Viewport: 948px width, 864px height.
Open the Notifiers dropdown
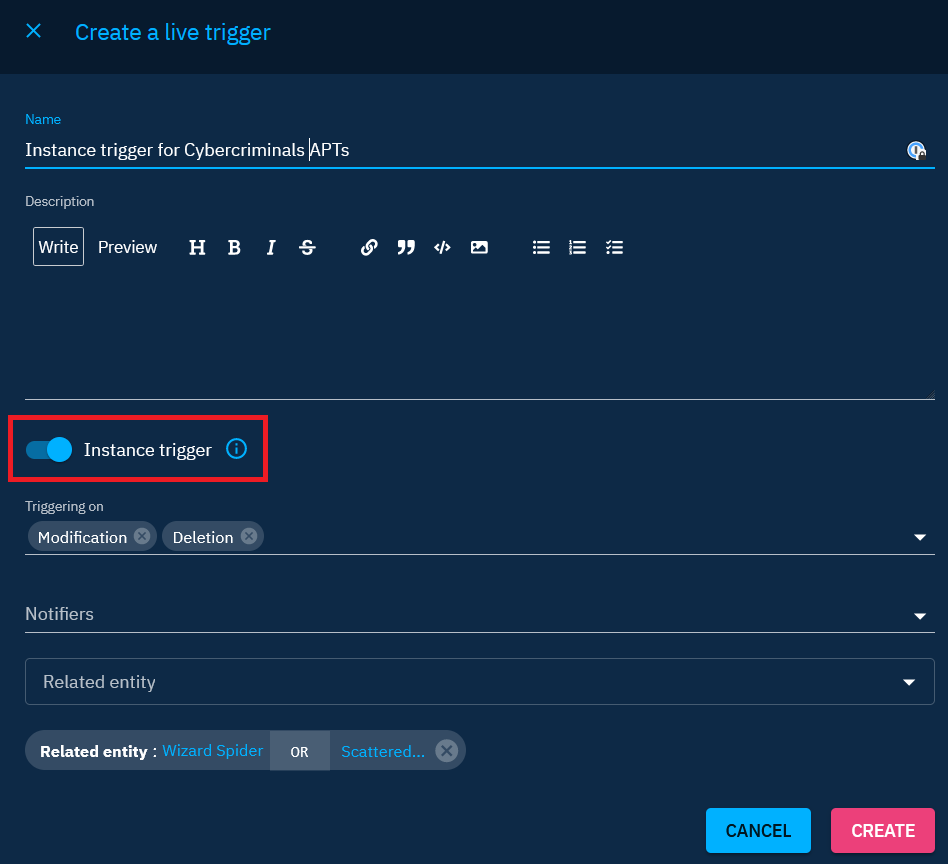920,615
